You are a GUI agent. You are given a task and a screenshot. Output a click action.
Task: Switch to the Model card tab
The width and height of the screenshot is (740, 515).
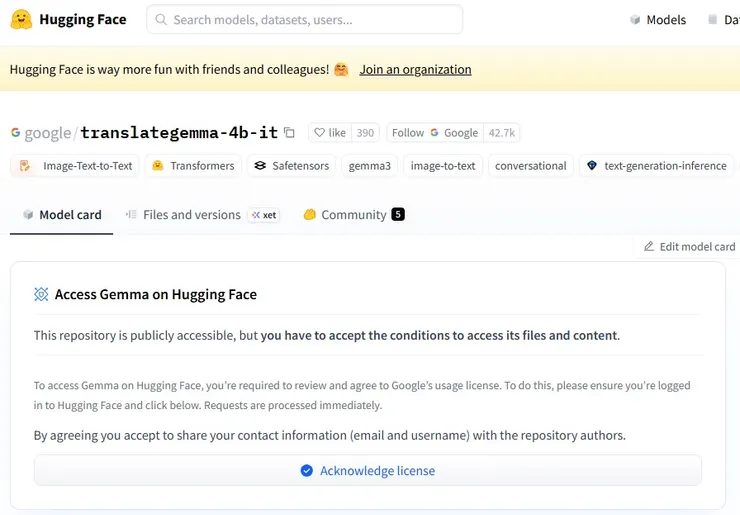61,215
